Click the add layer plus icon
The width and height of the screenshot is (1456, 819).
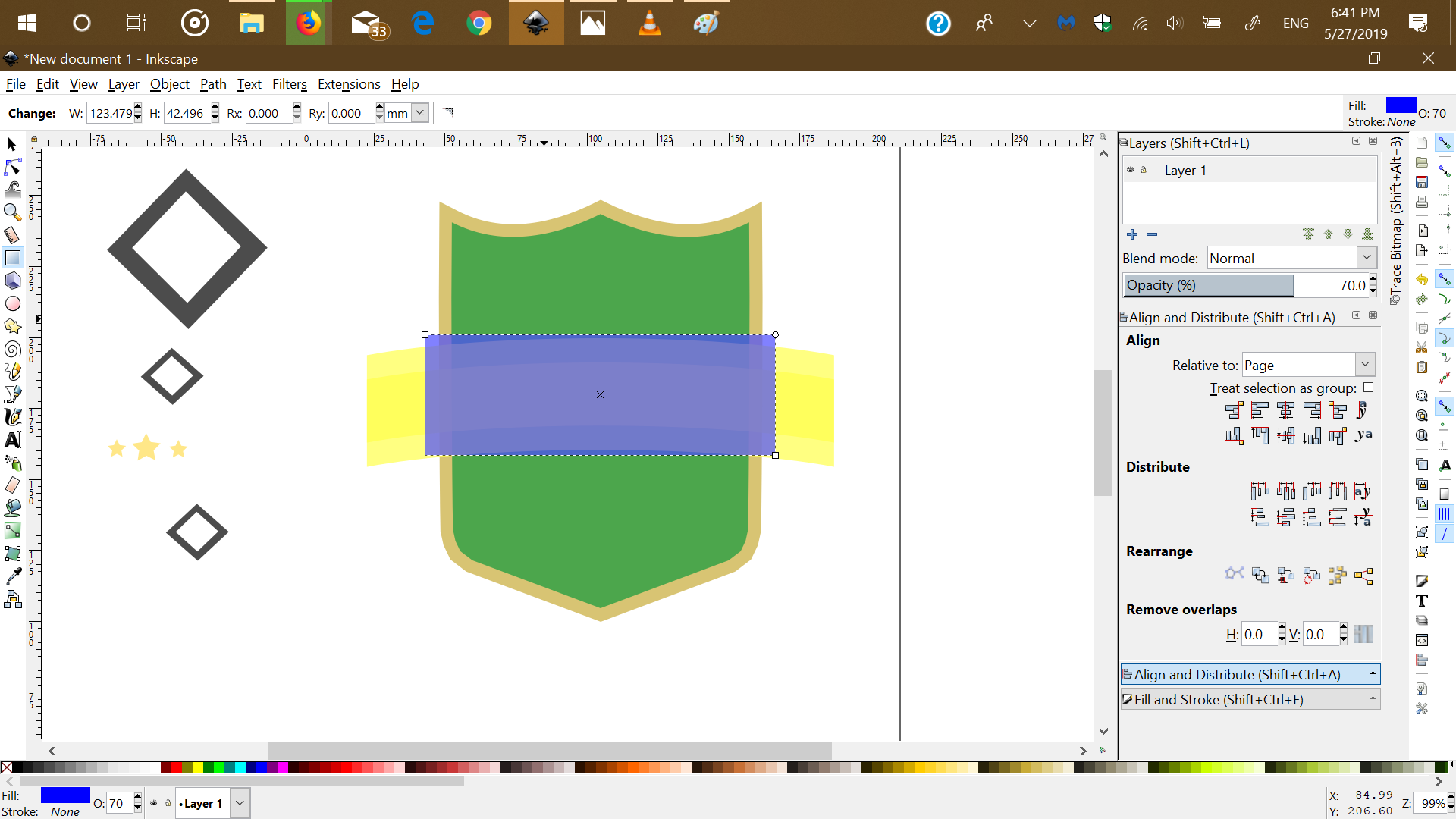click(1132, 234)
